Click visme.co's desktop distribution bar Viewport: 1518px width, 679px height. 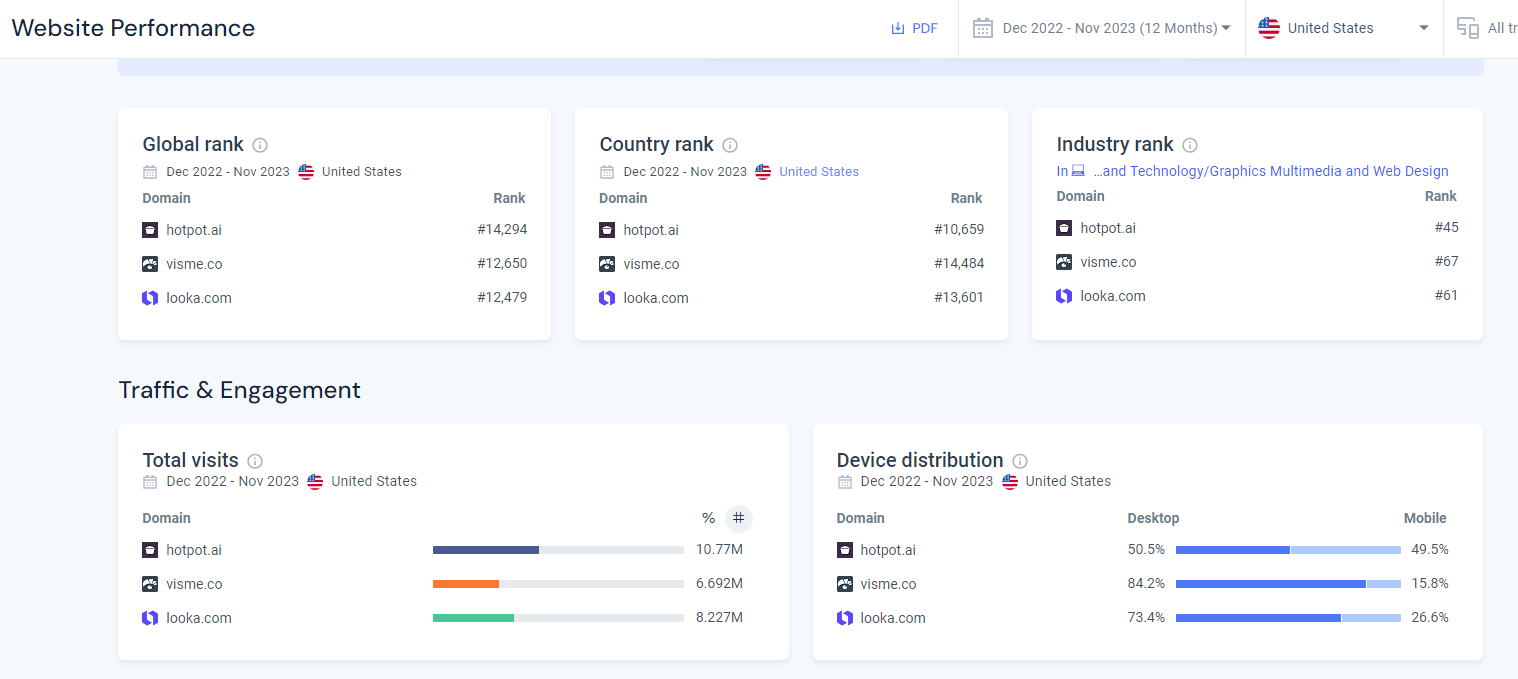point(1270,583)
